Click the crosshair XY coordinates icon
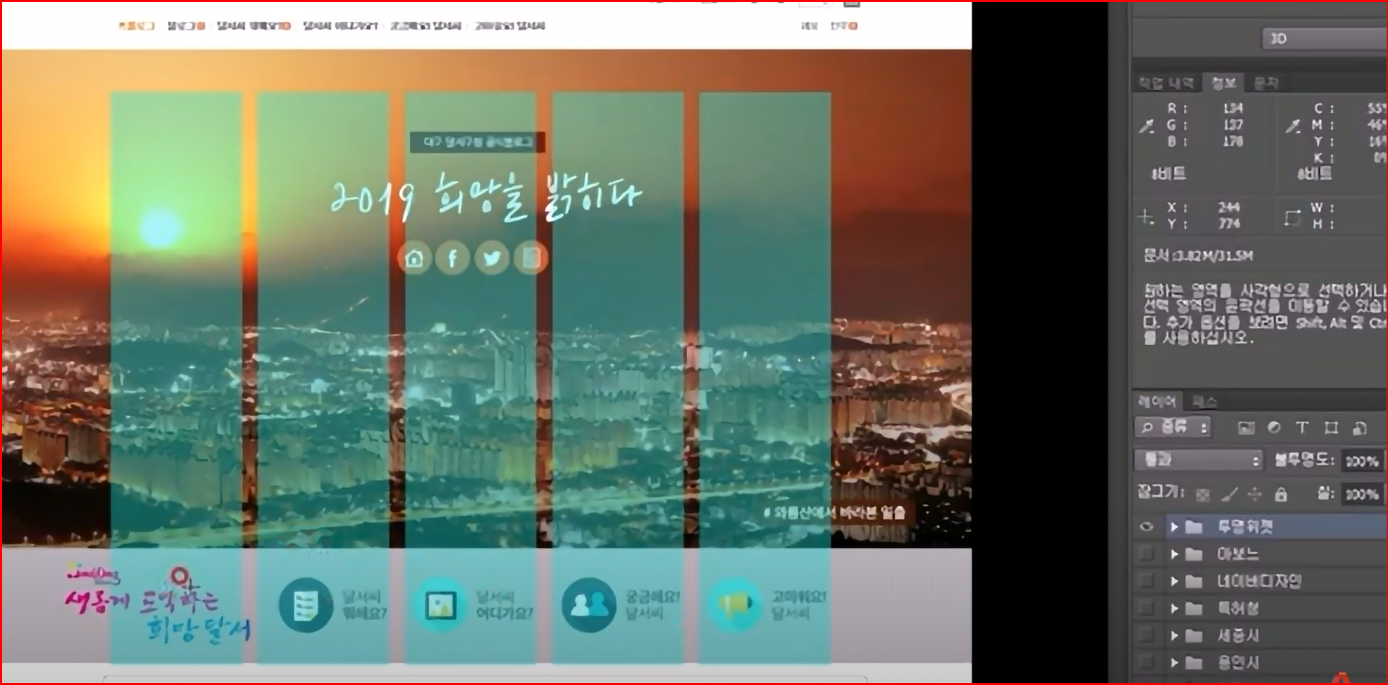The width and height of the screenshot is (1388, 685). tap(1147, 216)
